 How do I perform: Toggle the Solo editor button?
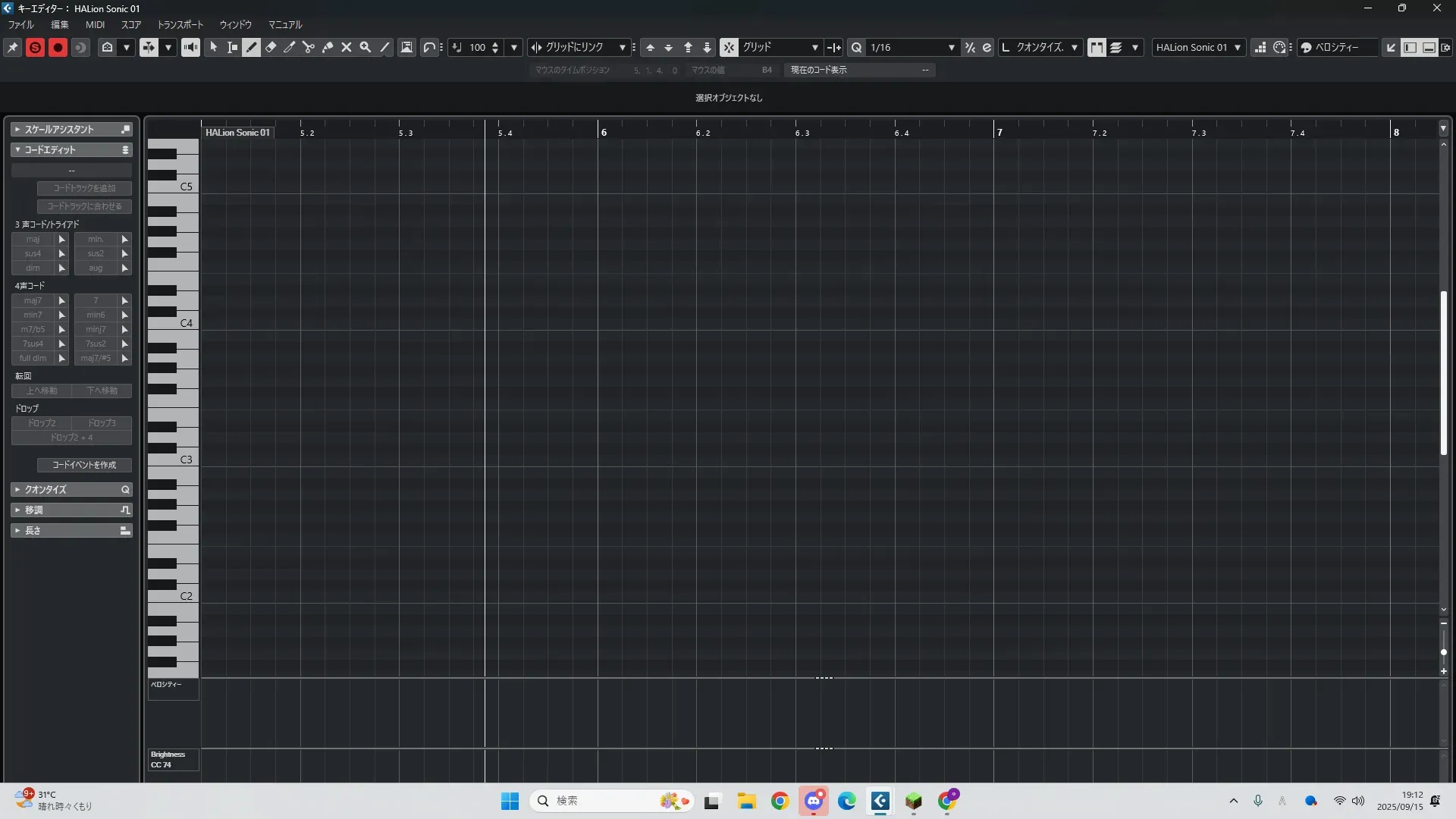[35, 47]
